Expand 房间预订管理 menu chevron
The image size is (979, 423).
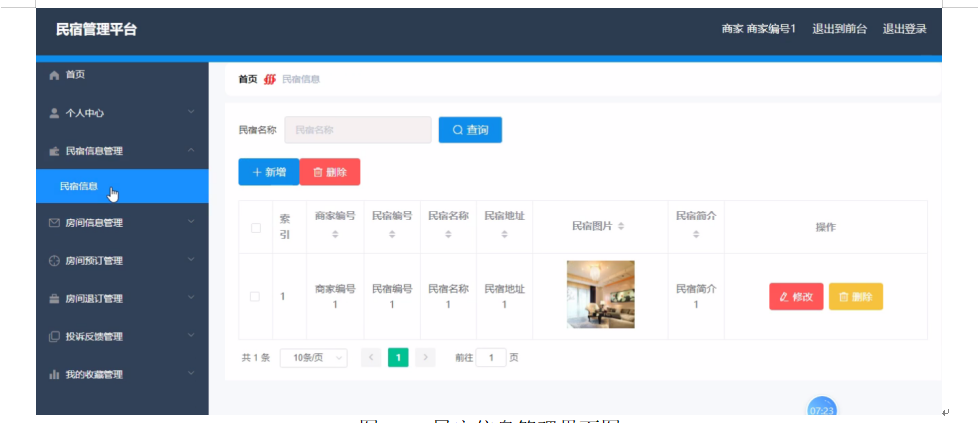tap(191, 259)
